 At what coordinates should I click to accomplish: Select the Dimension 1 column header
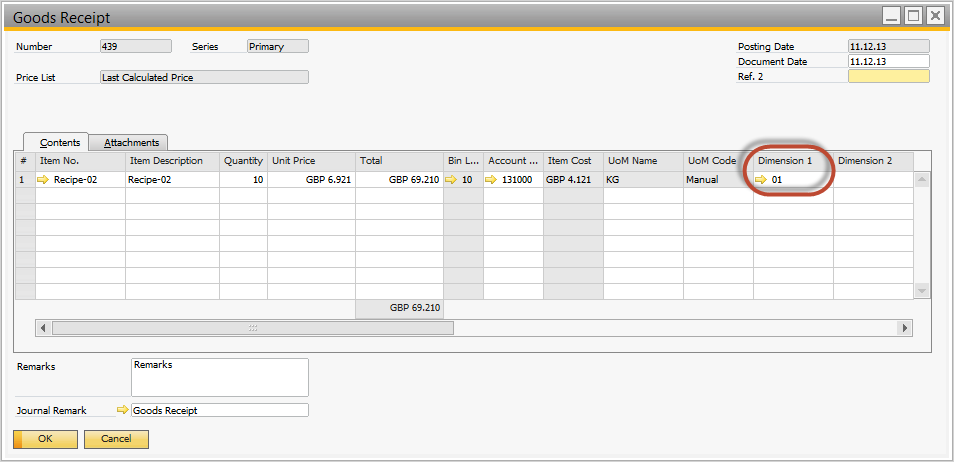[x=793, y=161]
